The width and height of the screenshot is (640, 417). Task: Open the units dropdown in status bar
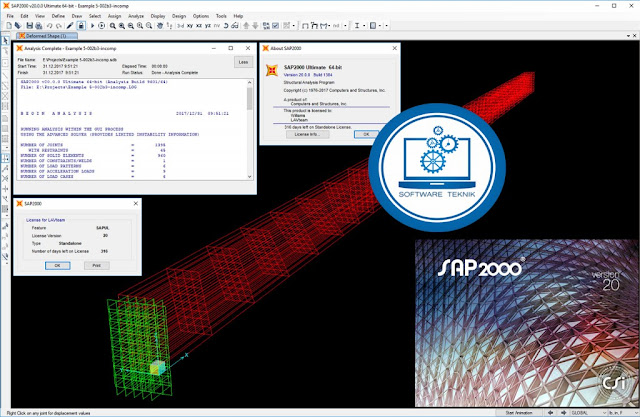[x=623, y=413]
